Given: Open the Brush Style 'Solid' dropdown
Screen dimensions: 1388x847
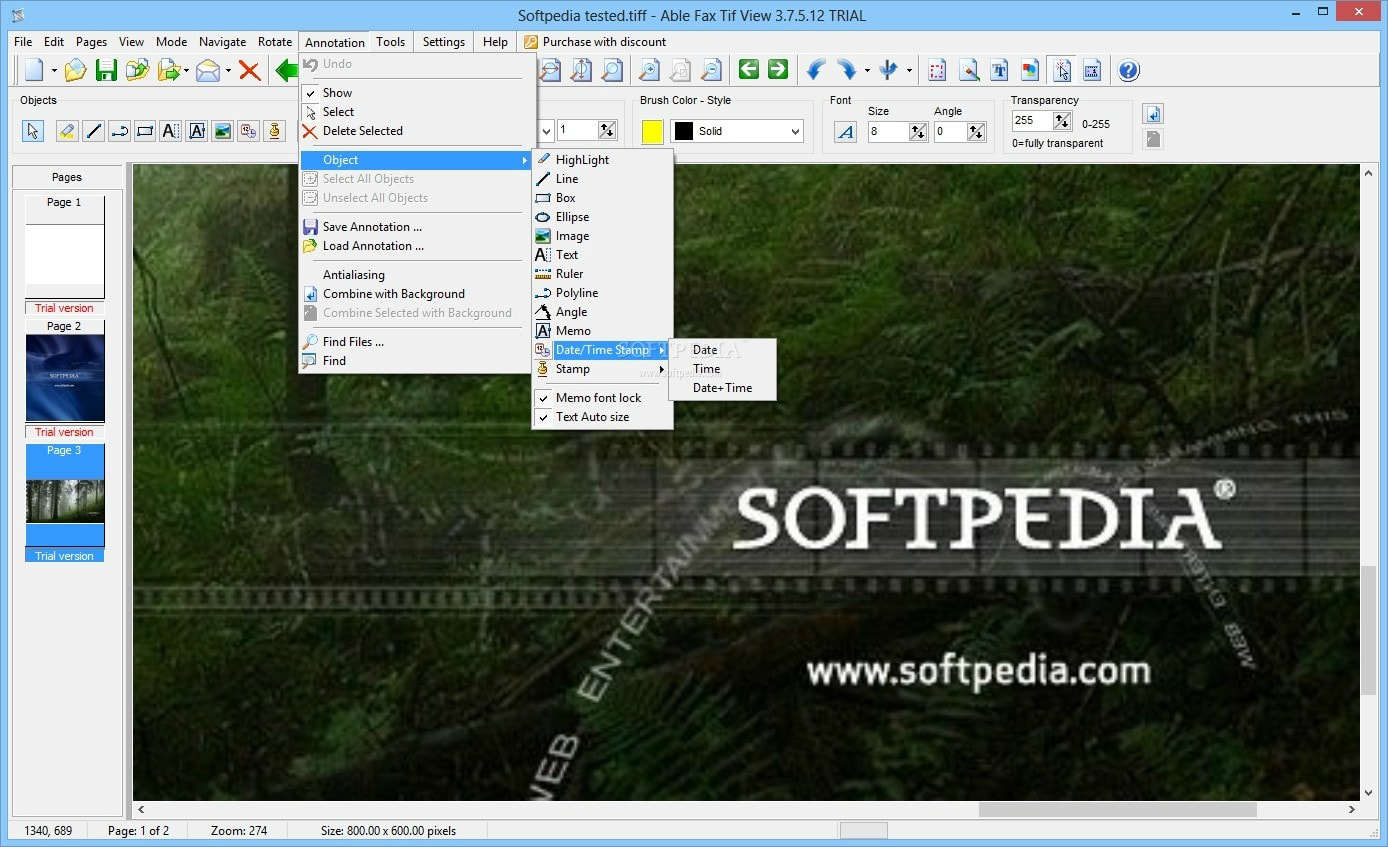Looking at the screenshot, I should [795, 131].
